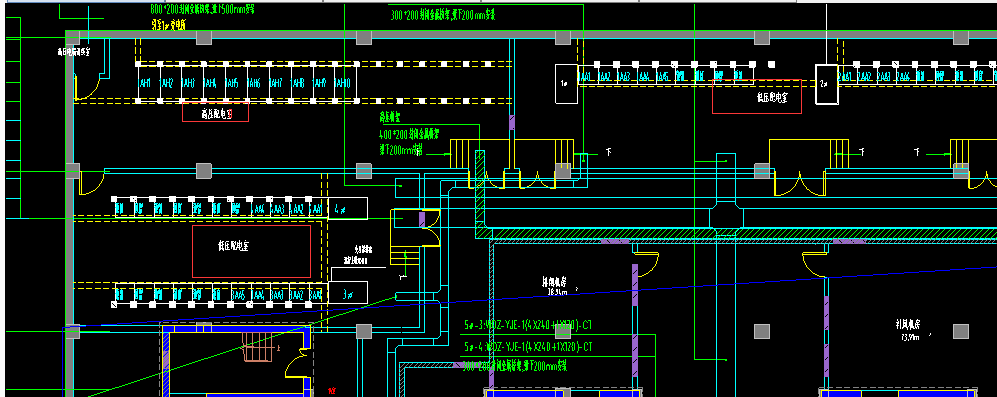Click the 800*200 cable tray annotation

(x=202, y=10)
